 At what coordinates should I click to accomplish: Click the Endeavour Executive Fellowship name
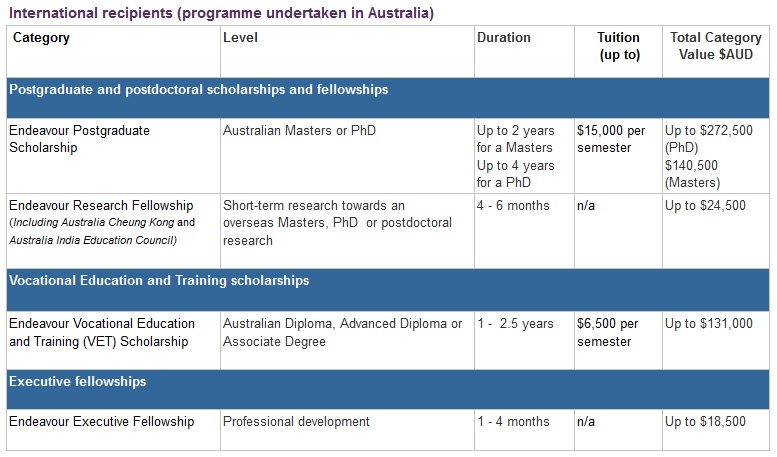click(x=101, y=422)
